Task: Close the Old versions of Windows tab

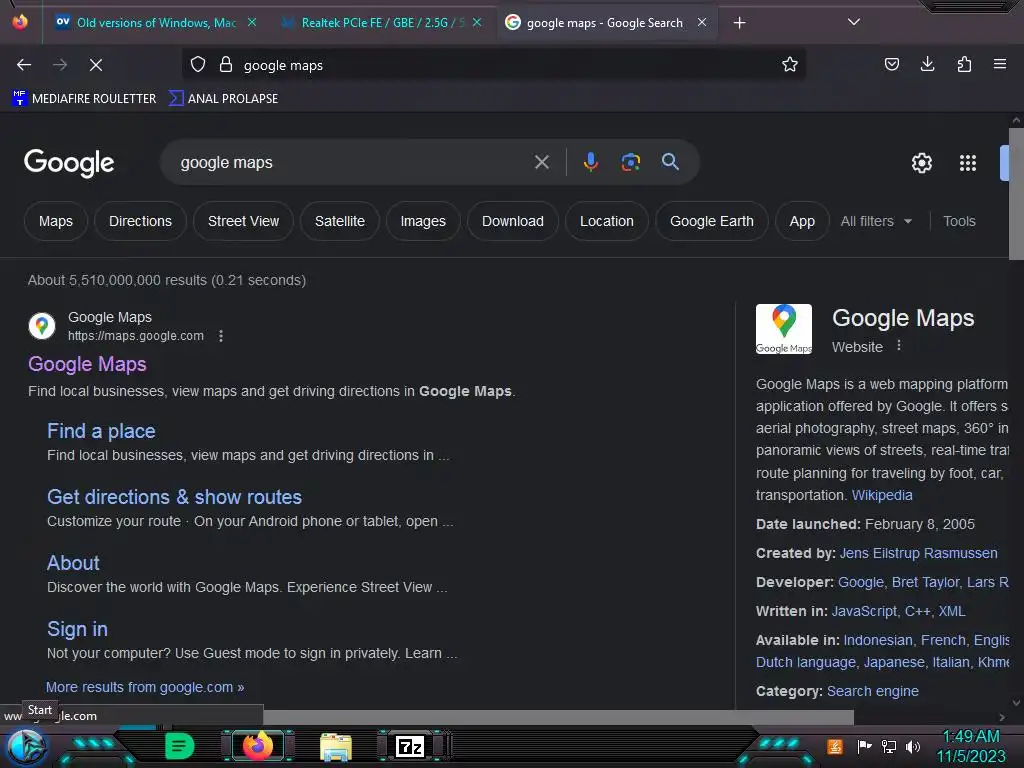Action: (x=252, y=22)
